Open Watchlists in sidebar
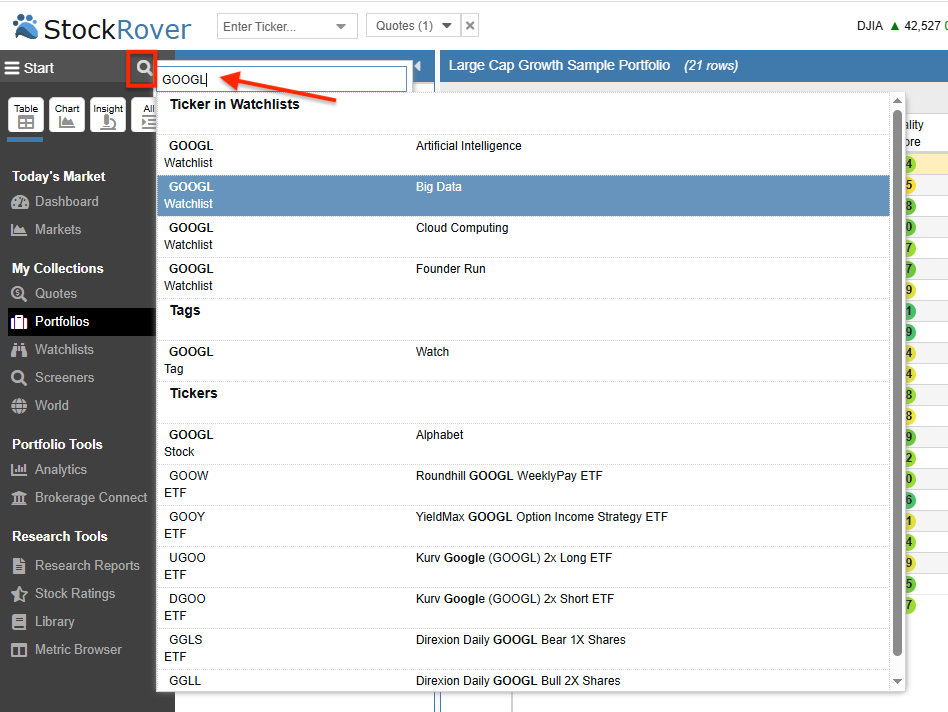 (53, 349)
